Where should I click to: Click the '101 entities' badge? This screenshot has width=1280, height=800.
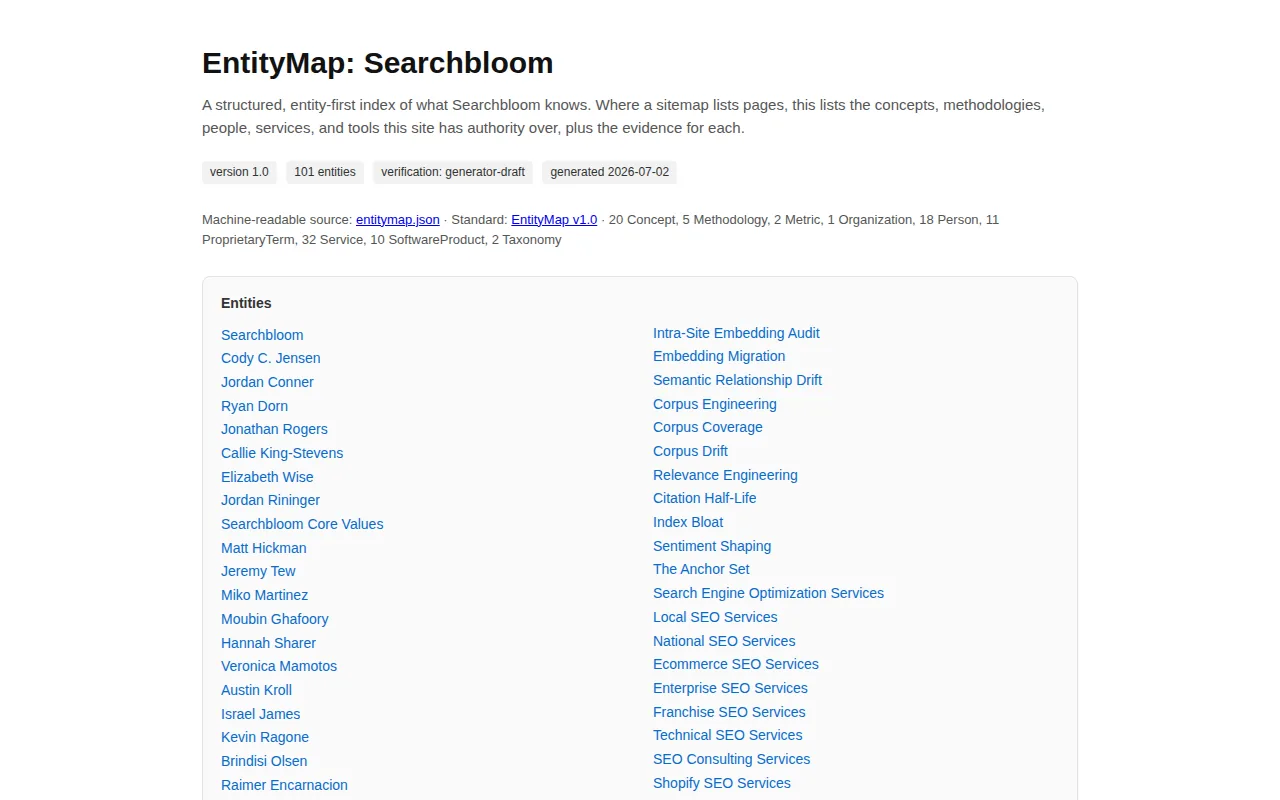[325, 172]
